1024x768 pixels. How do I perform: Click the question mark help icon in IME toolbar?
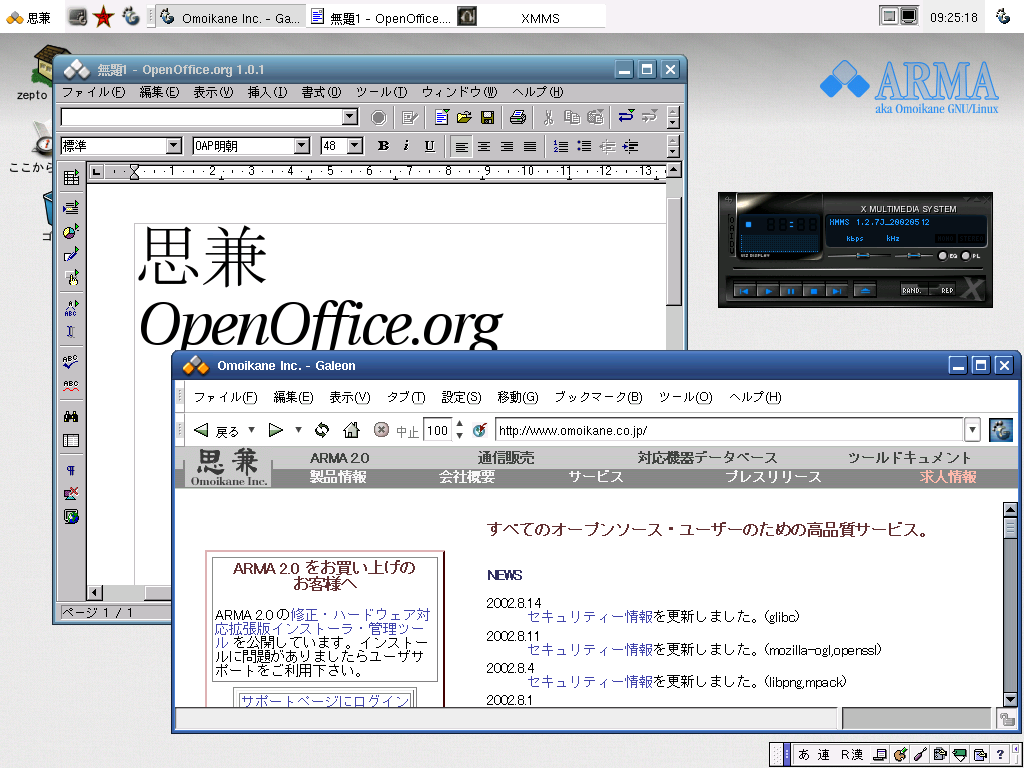[1000, 754]
